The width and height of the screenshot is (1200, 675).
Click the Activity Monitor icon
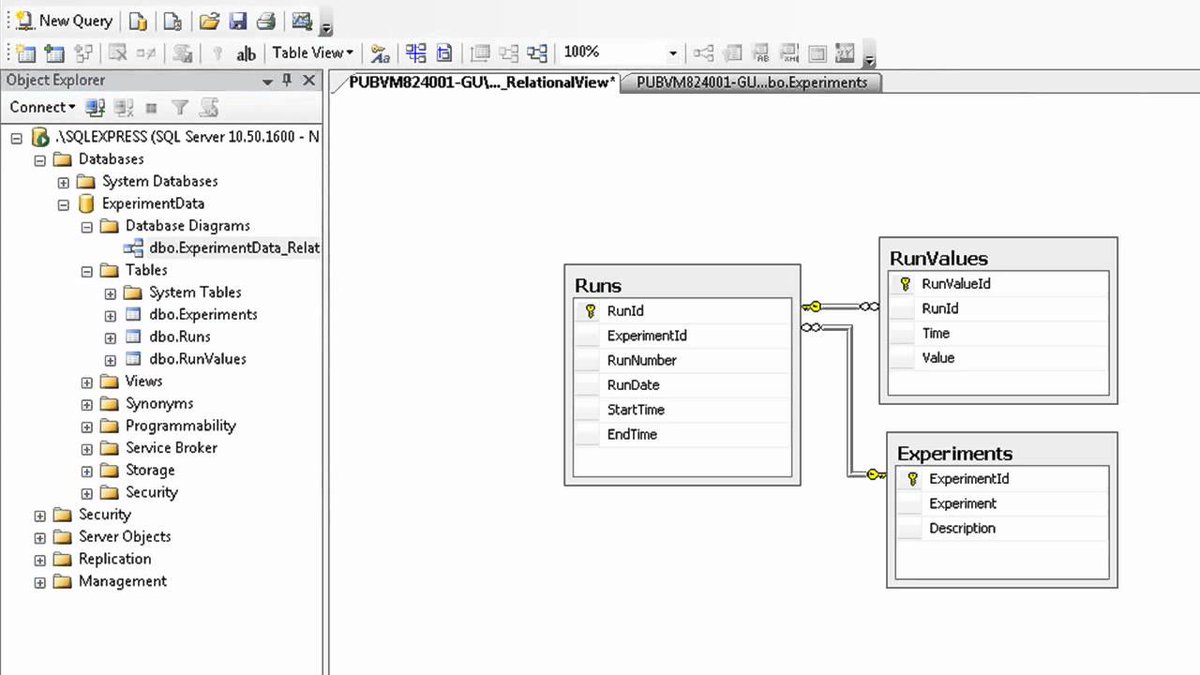pyautogui.click(x=301, y=20)
